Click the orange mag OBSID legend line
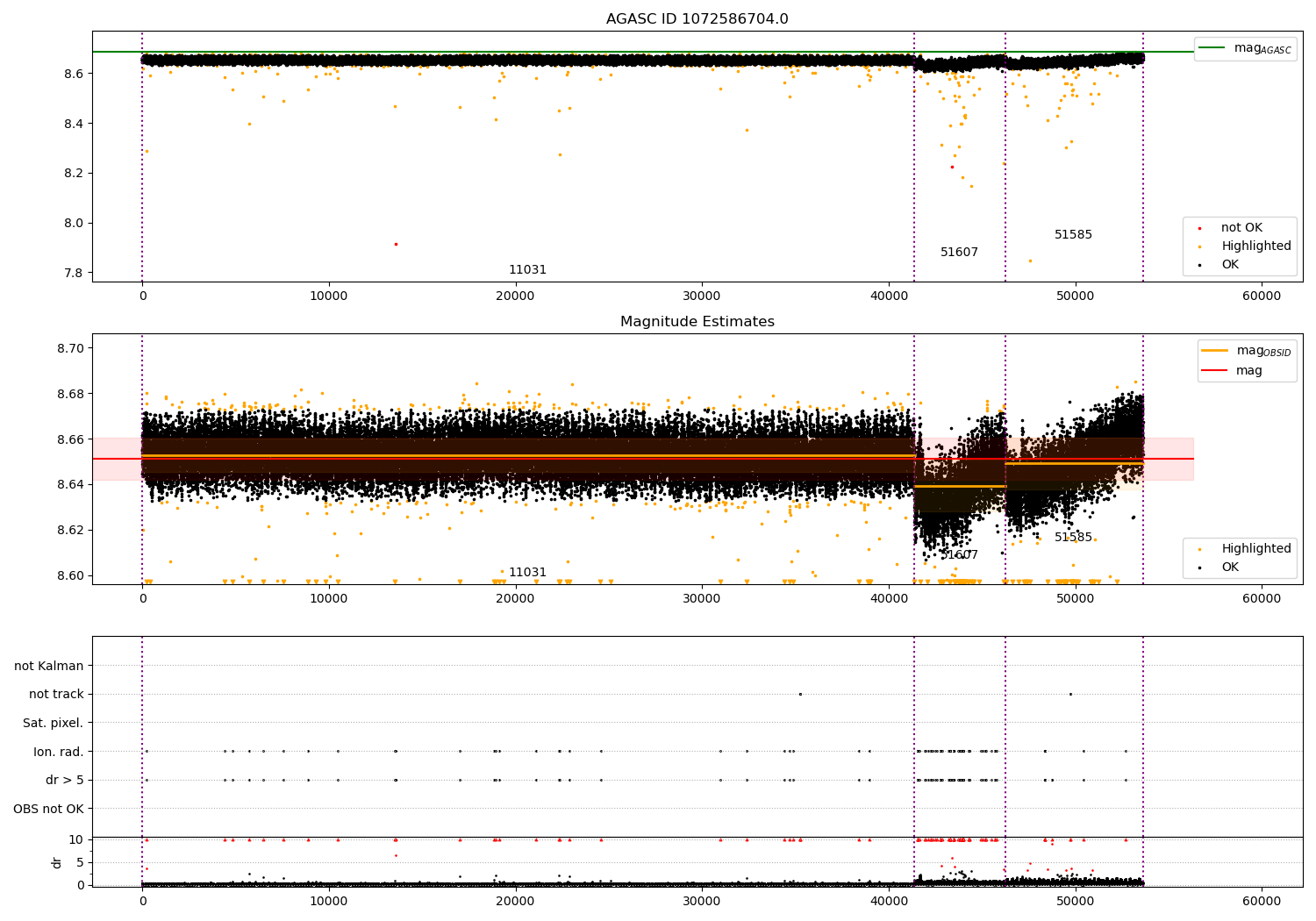The image size is (1316, 921). (1215, 351)
